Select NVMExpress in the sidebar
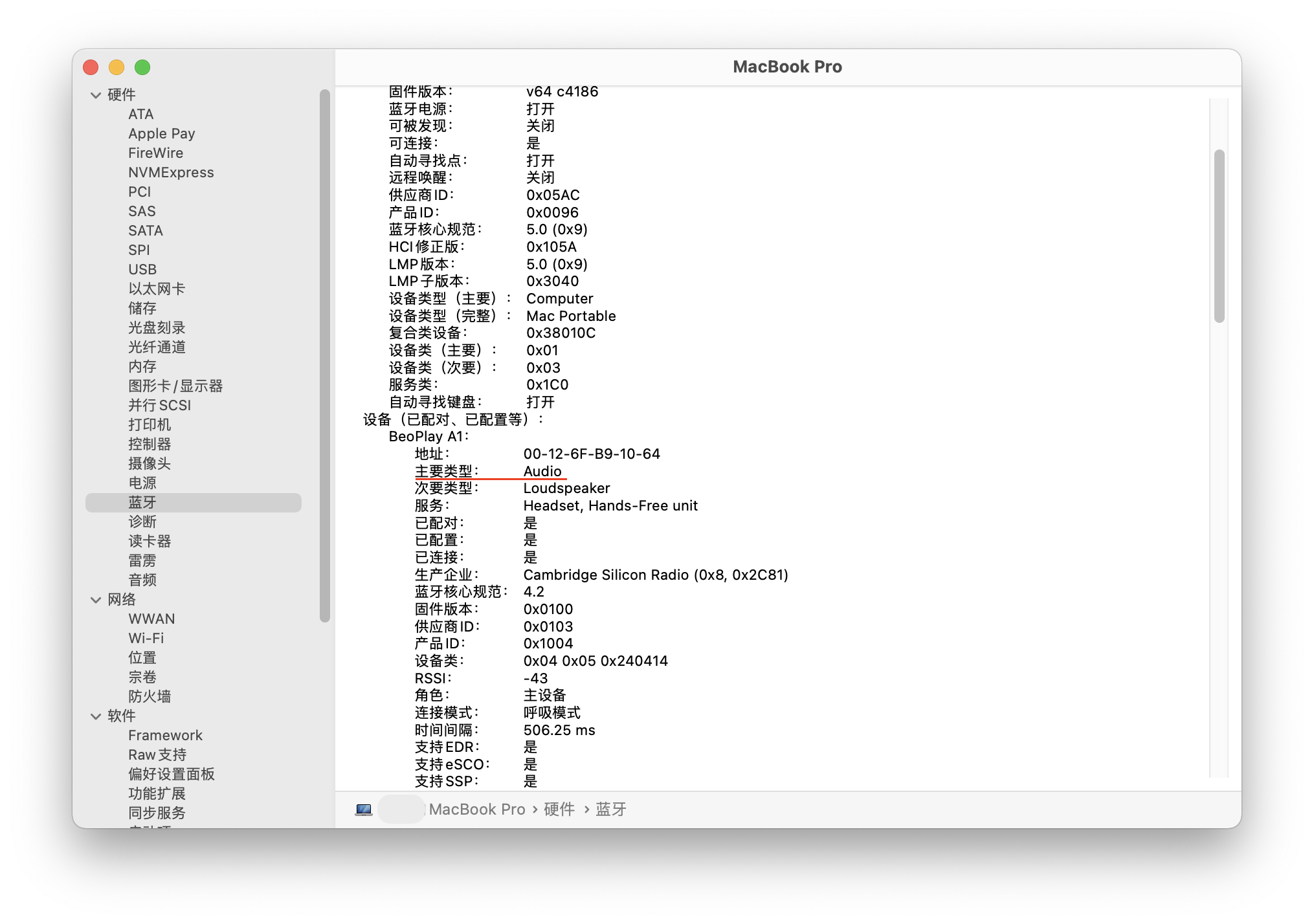The image size is (1314, 924). pyautogui.click(x=171, y=173)
